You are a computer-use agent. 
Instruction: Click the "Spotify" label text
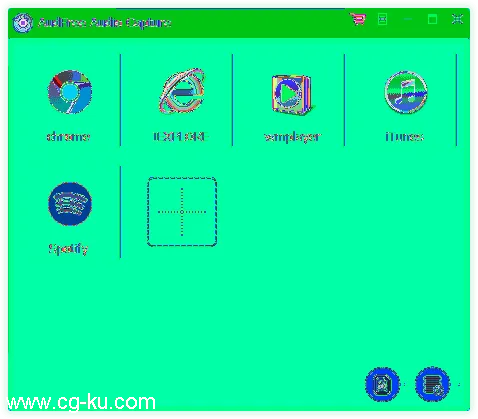click(x=68, y=249)
